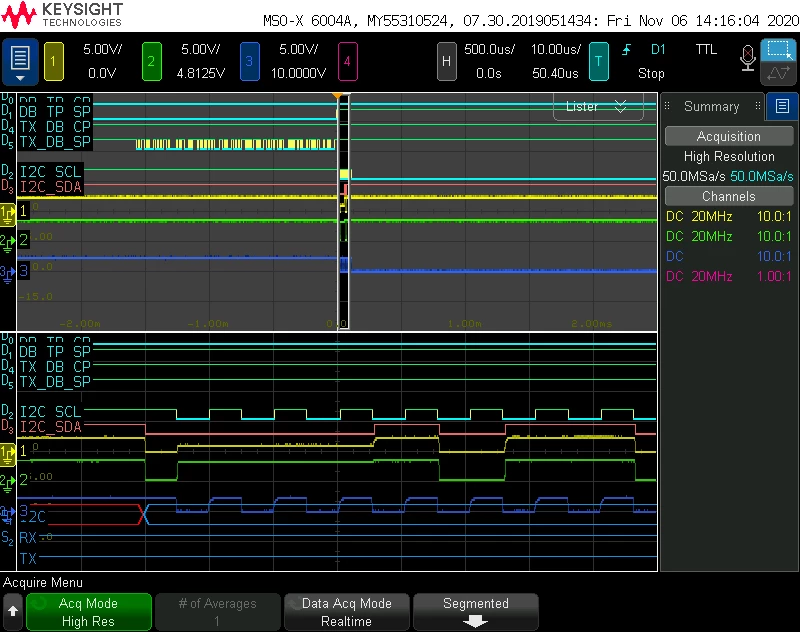Open Data Acq Mode Realtime softkey
This screenshot has height=632, width=800.
tap(347, 612)
